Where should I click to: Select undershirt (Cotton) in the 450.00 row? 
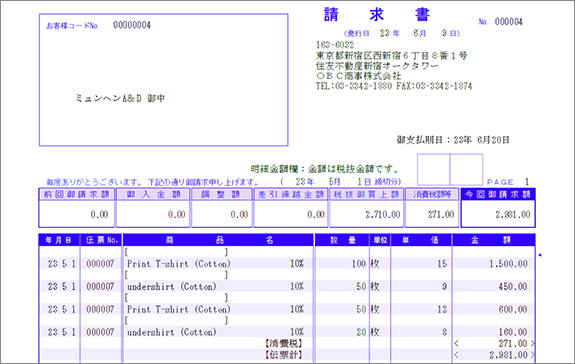click(172, 286)
